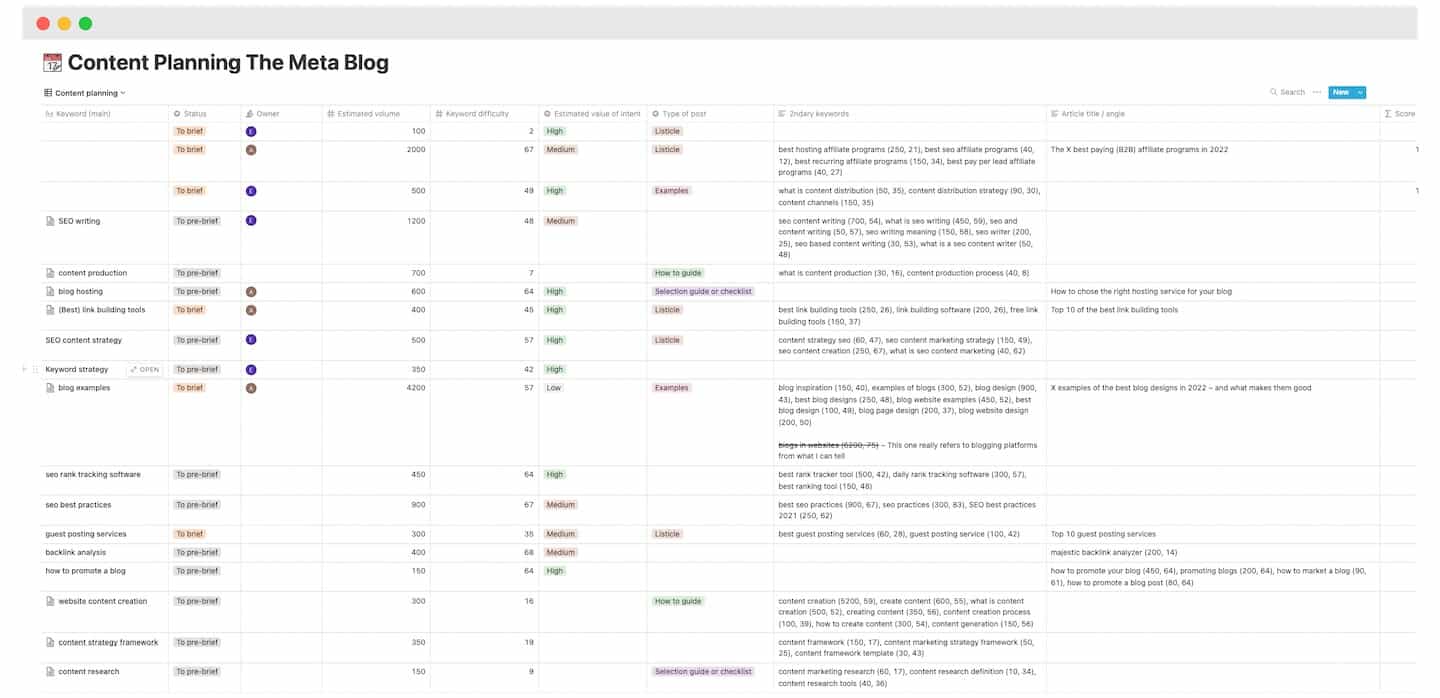Click the calendar page icon beside the title

tap(52, 62)
